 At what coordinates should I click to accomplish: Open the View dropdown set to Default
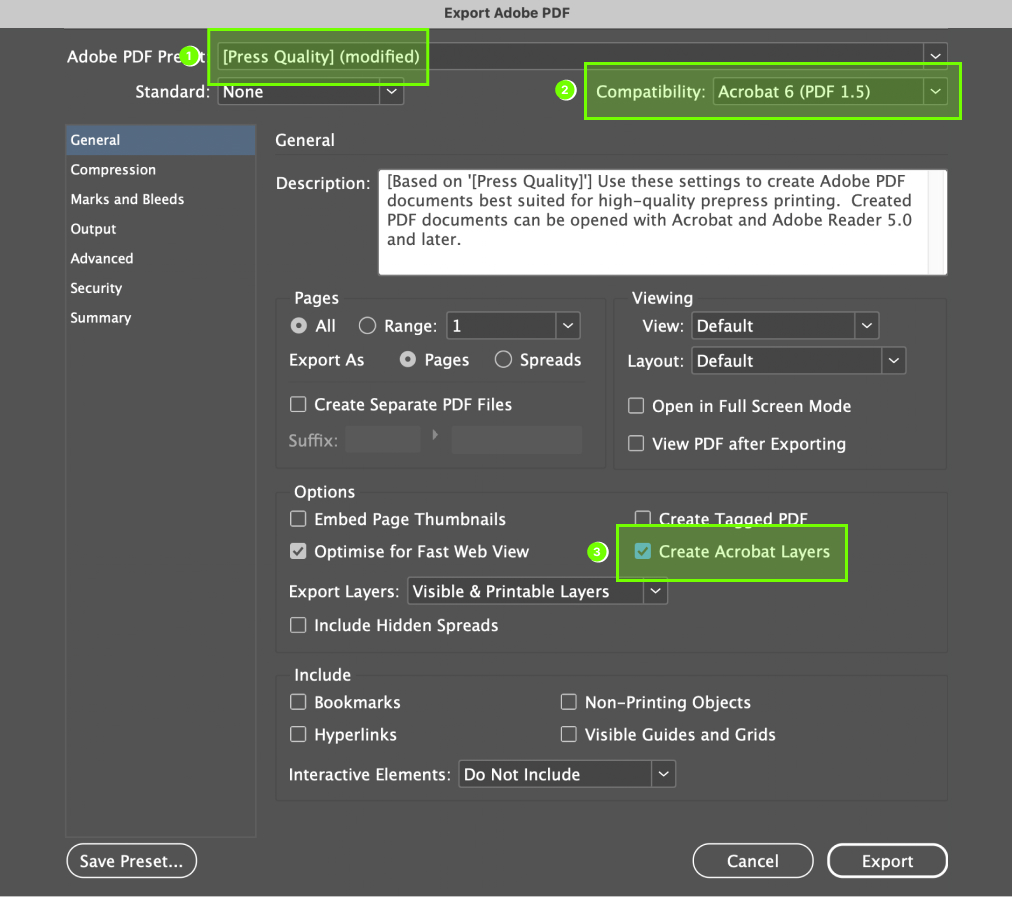pos(785,326)
